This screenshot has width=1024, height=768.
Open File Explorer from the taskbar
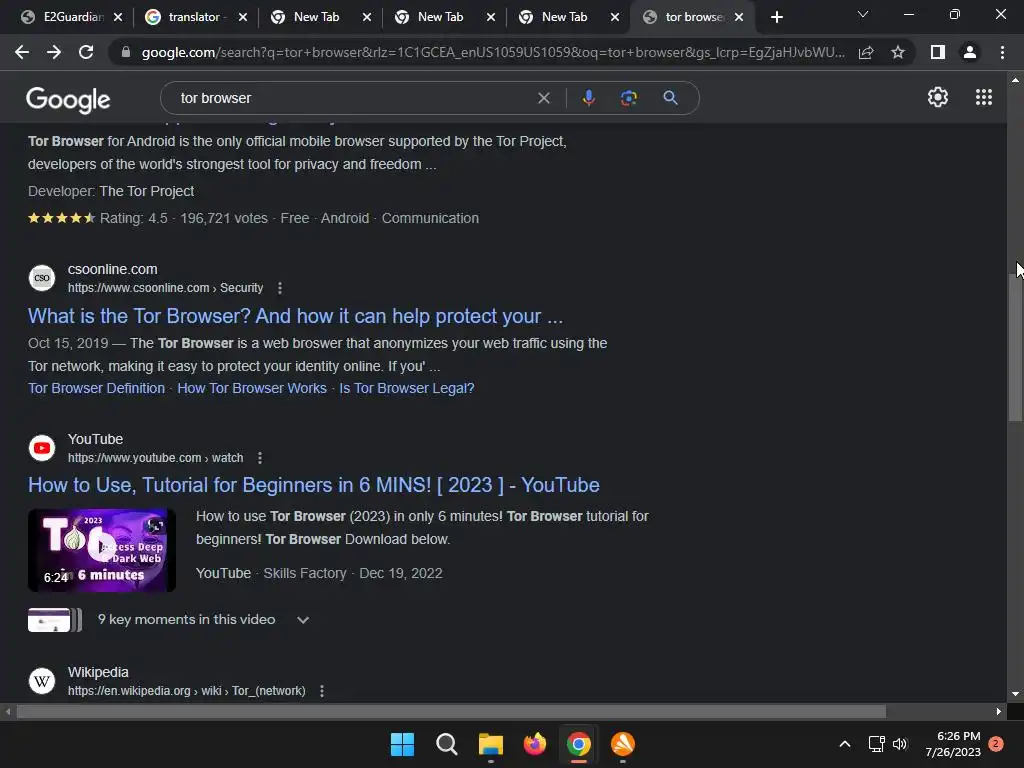pyautogui.click(x=490, y=744)
